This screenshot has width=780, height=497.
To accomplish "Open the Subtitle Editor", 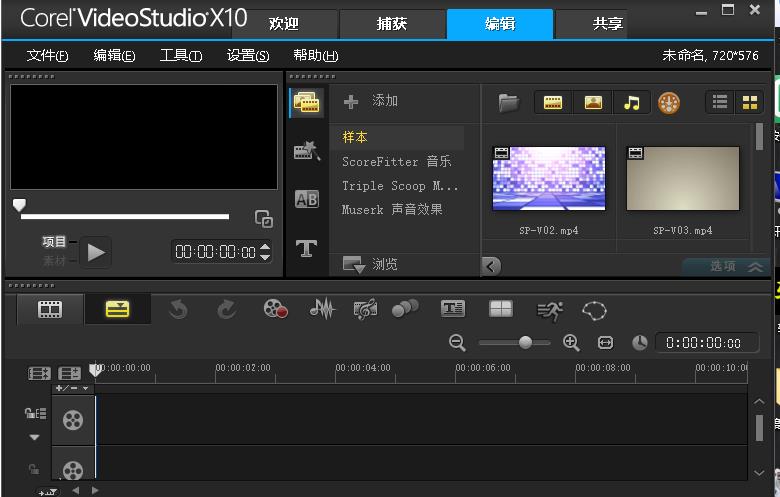I will (453, 308).
